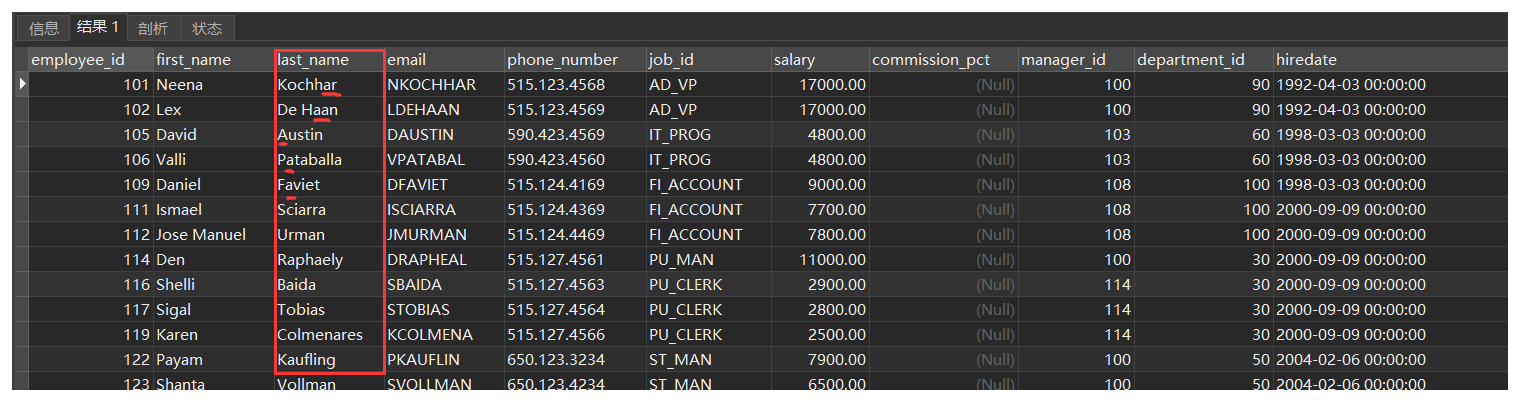The height and width of the screenshot is (402, 1520).
Task: Click the first_name cell Jose Manuel
Action: pyautogui.click(x=201, y=235)
